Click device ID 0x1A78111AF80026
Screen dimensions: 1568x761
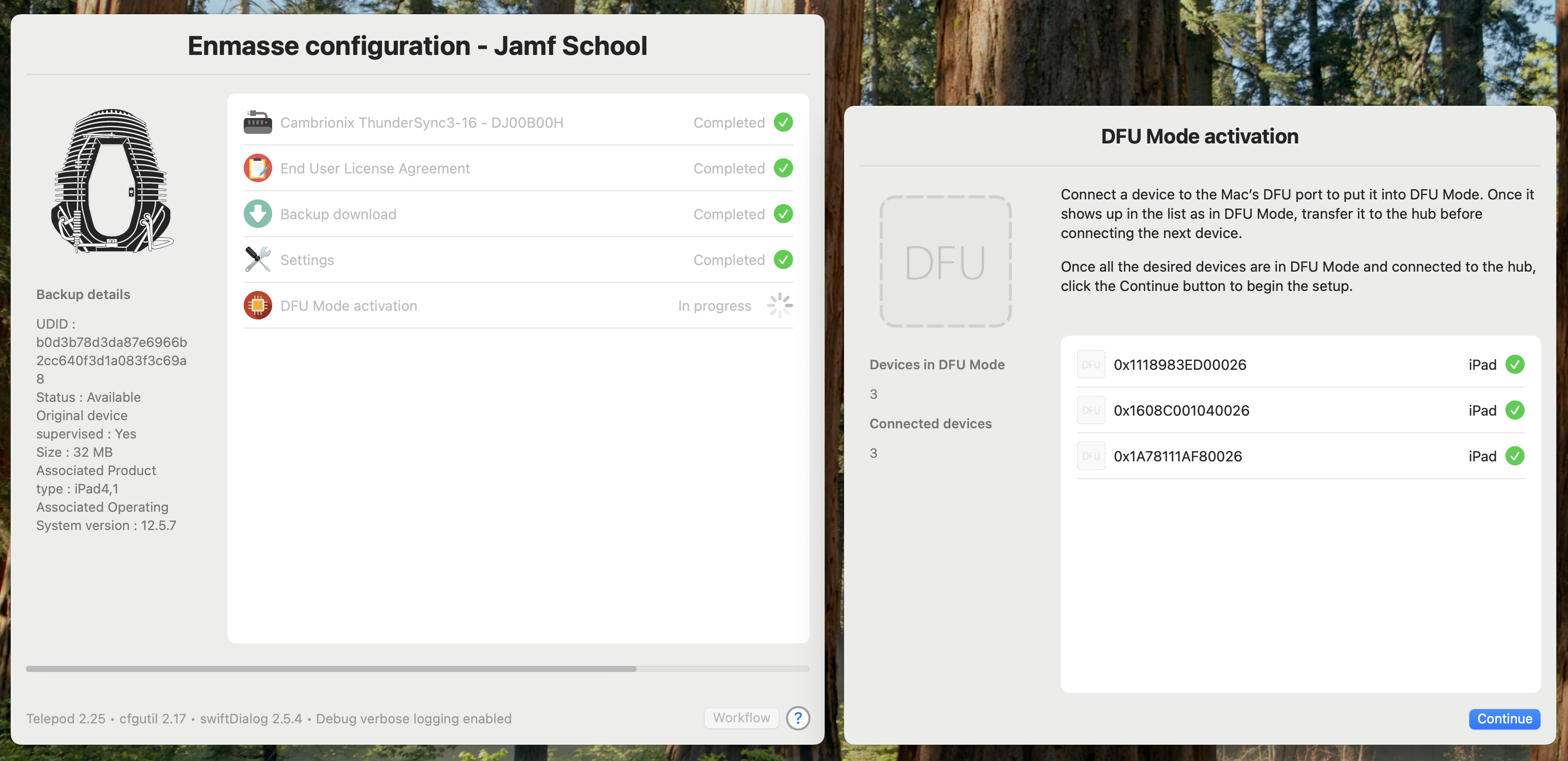(x=1177, y=456)
